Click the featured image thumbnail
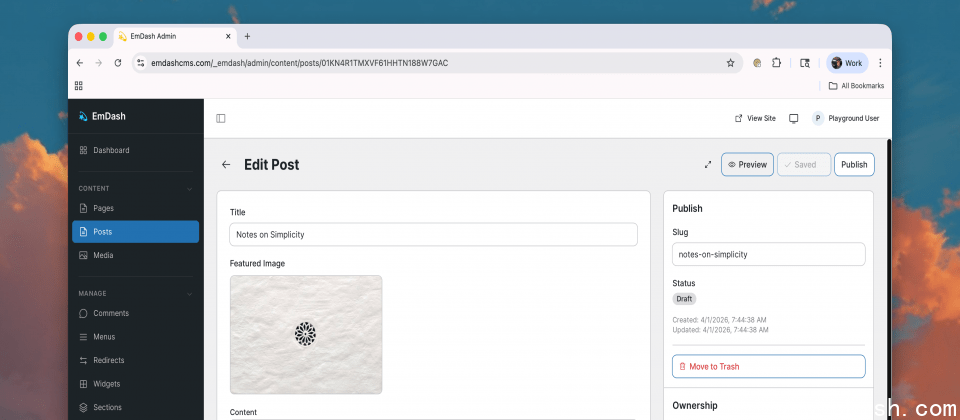This screenshot has height=420, width=960. pyautogui.click(x=306, y=334)
